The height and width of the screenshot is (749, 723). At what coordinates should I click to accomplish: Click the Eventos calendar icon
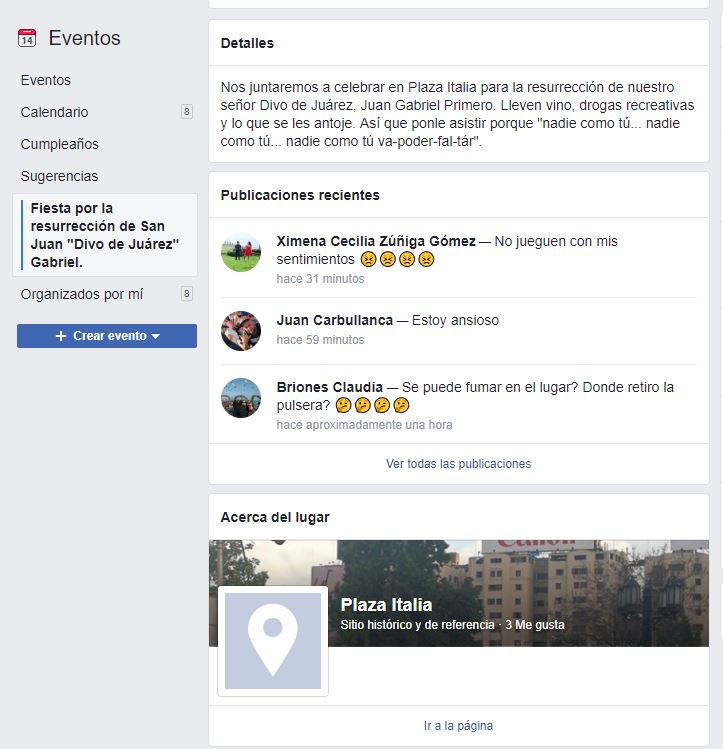click(27, 38)
